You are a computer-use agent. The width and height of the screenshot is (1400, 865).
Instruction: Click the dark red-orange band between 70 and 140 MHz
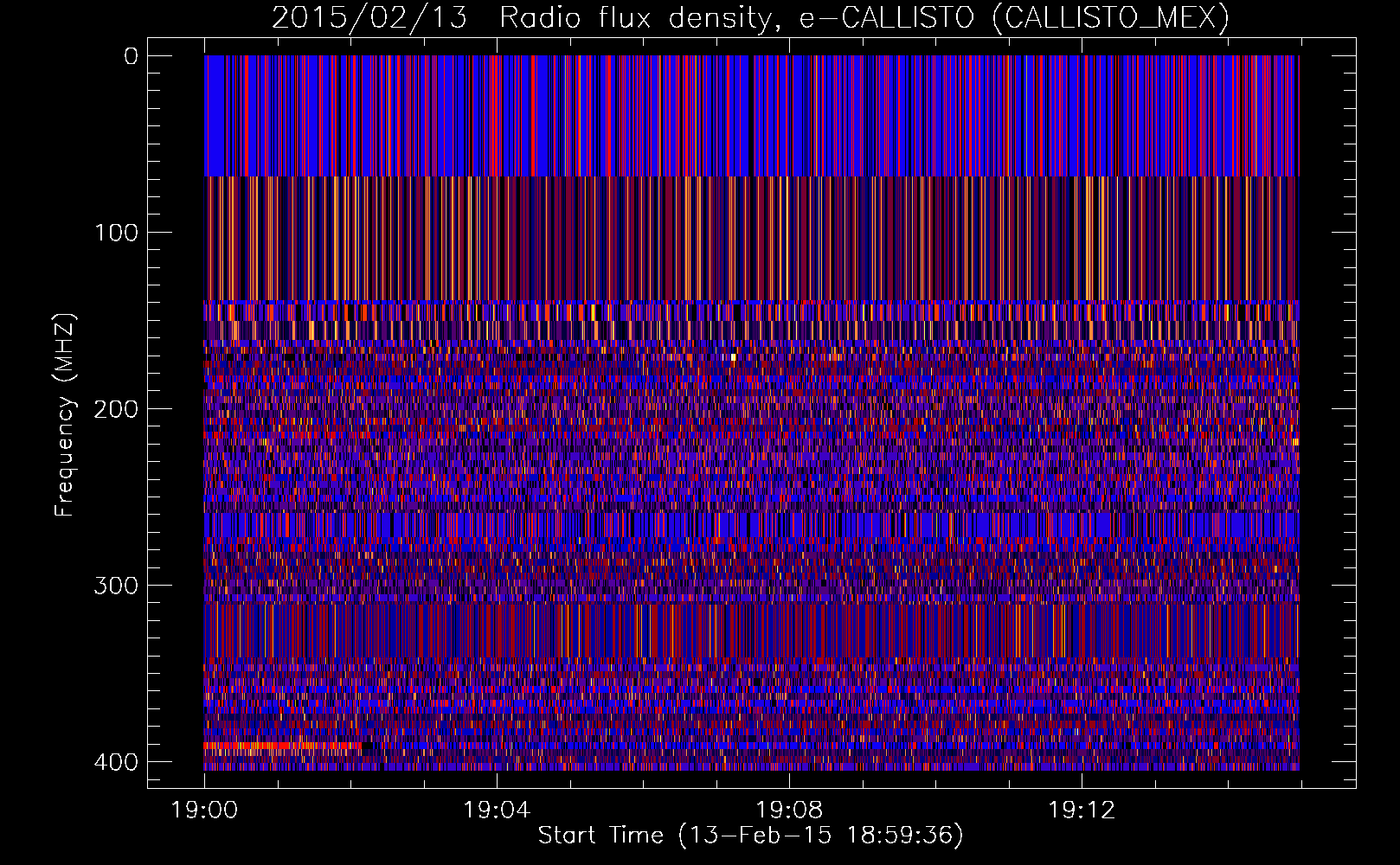[x=751, y=238]
